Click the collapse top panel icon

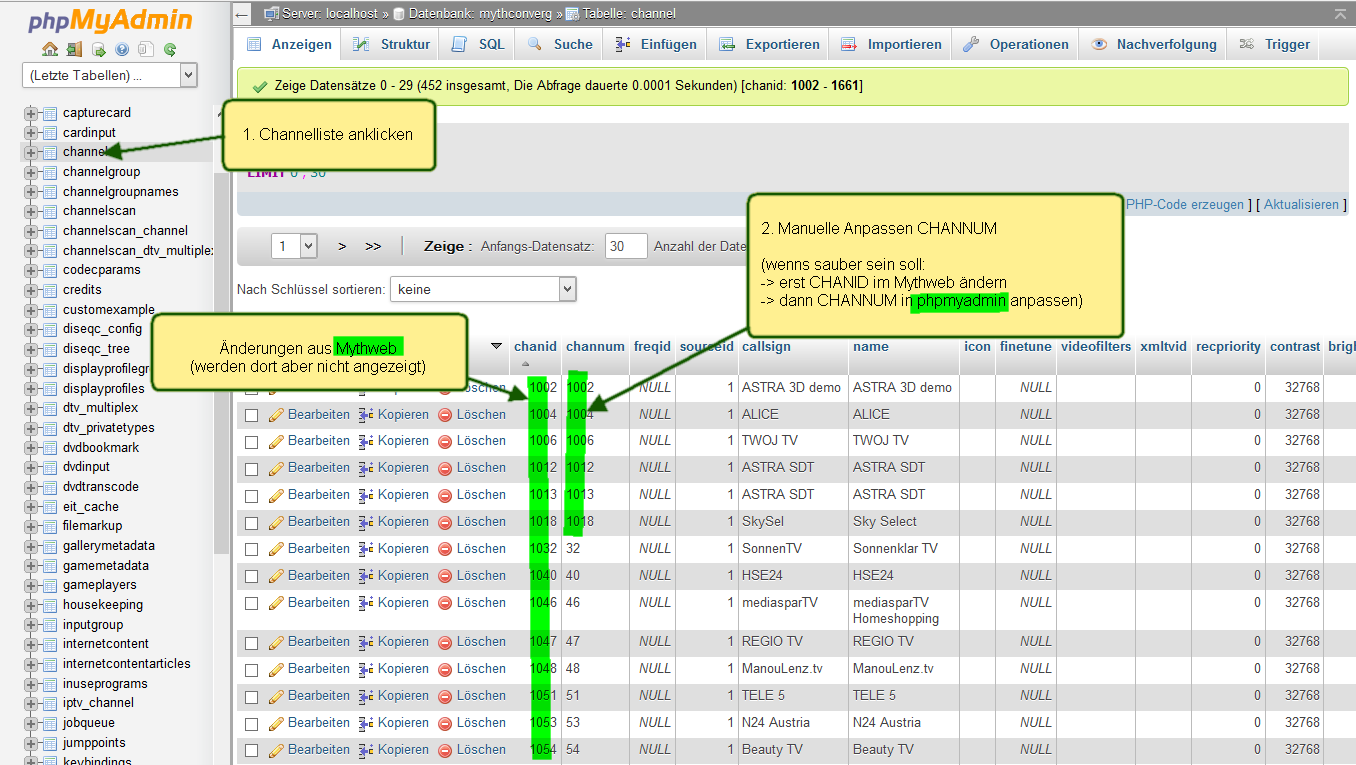(1339, 14)
